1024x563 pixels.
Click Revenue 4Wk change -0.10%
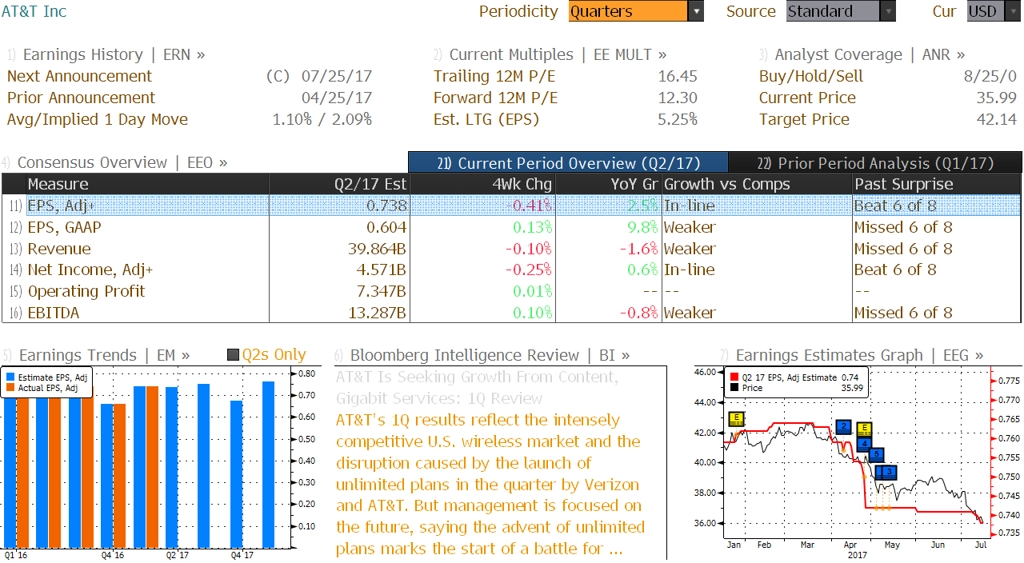[528, 248]
